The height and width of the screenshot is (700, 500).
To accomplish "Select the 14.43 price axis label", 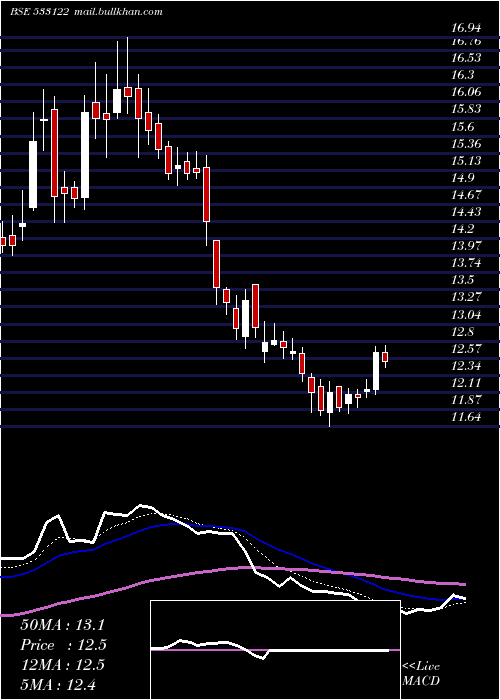I will tap(466, 212).
